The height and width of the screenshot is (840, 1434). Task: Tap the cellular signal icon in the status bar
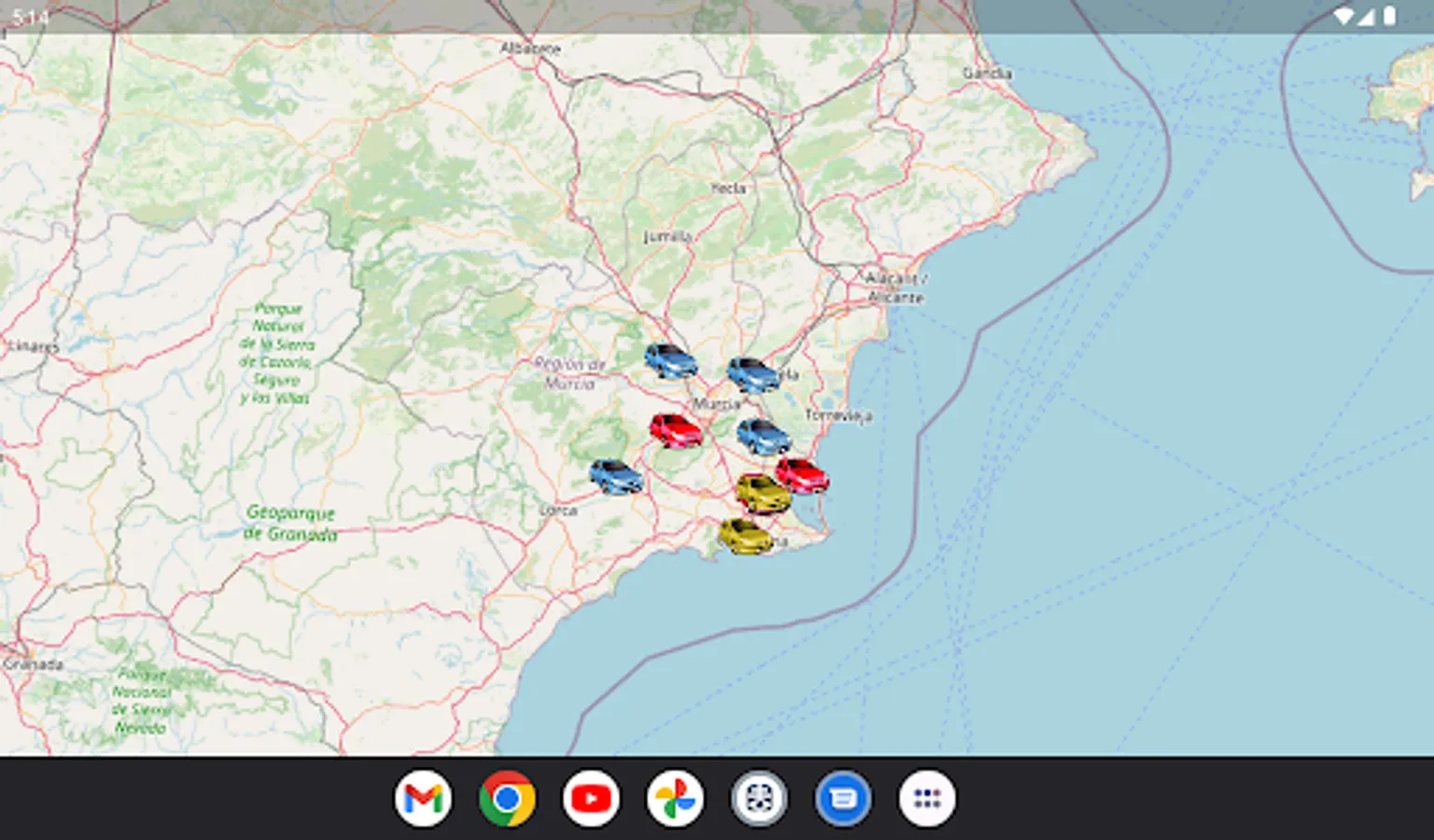pyautogui.click(x=1366, y=16)
